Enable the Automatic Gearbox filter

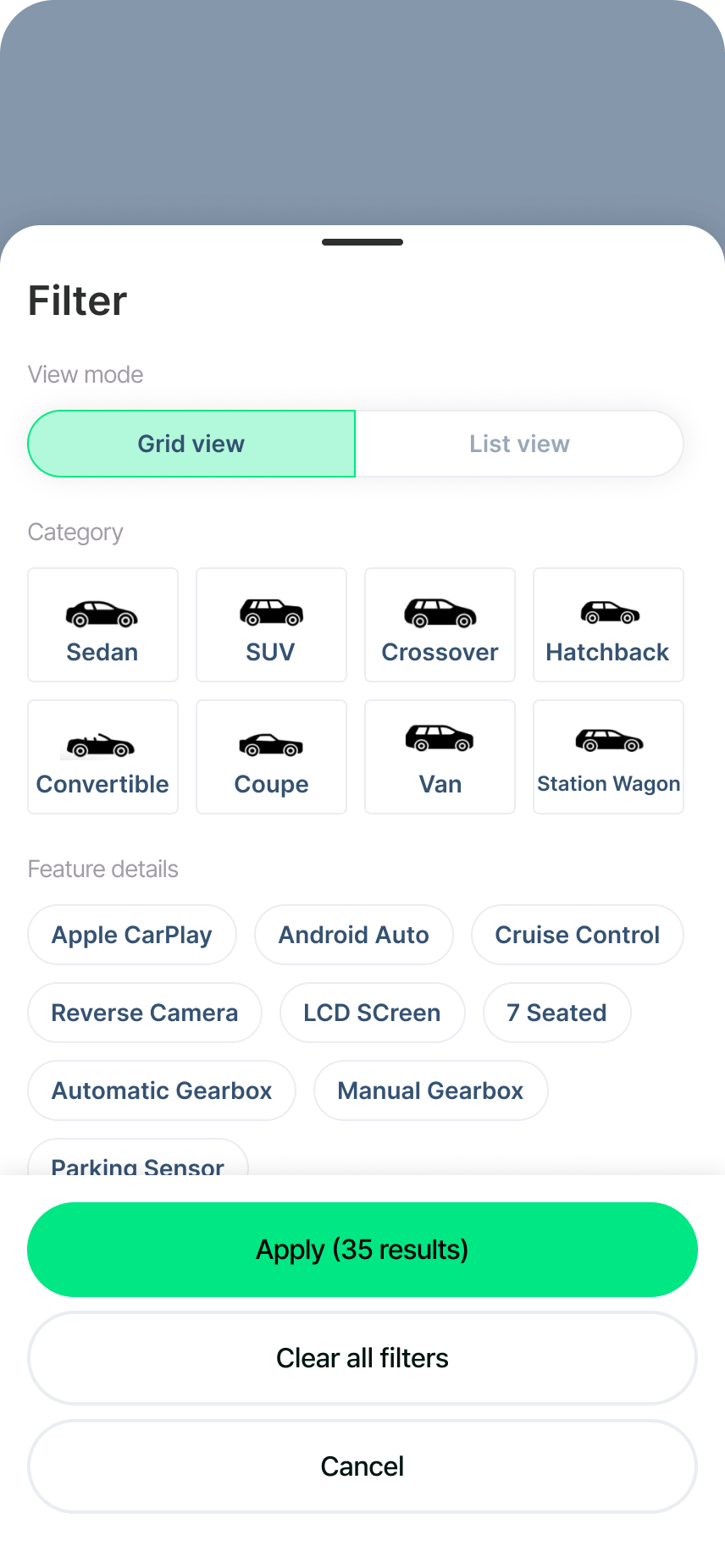pos(162,1090)
